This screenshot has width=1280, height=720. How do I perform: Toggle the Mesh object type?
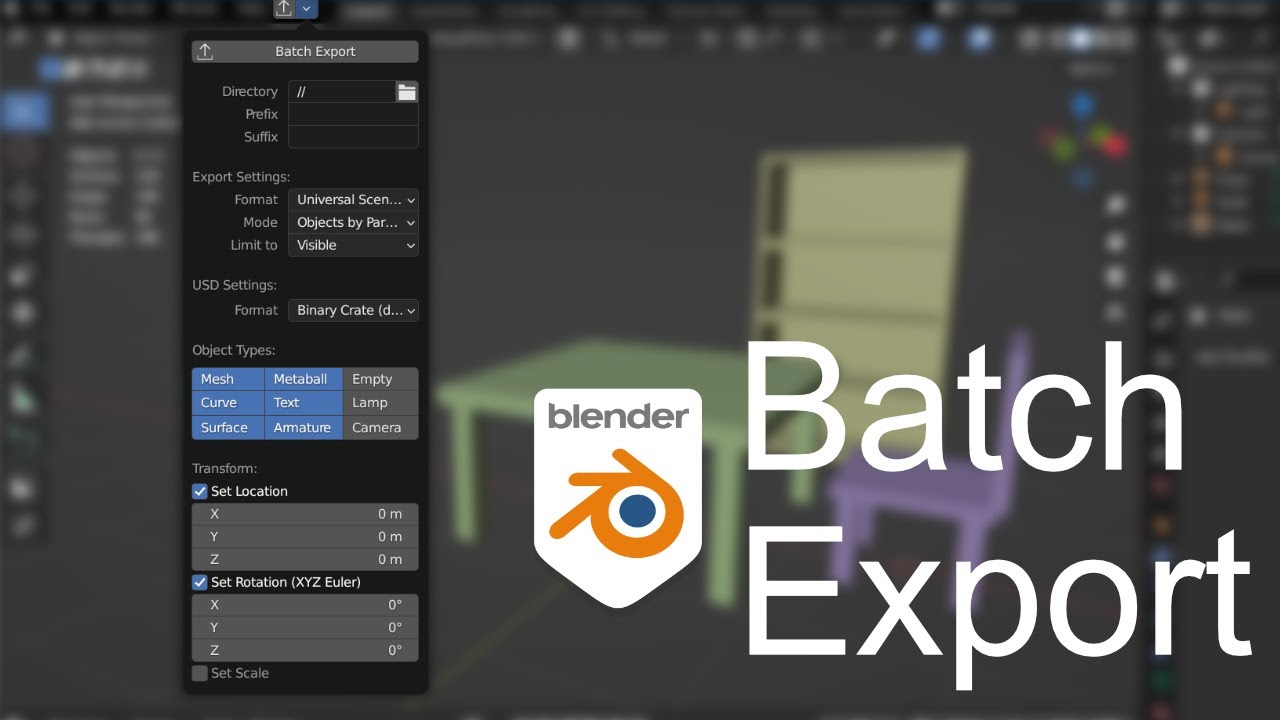pos(228,380)
